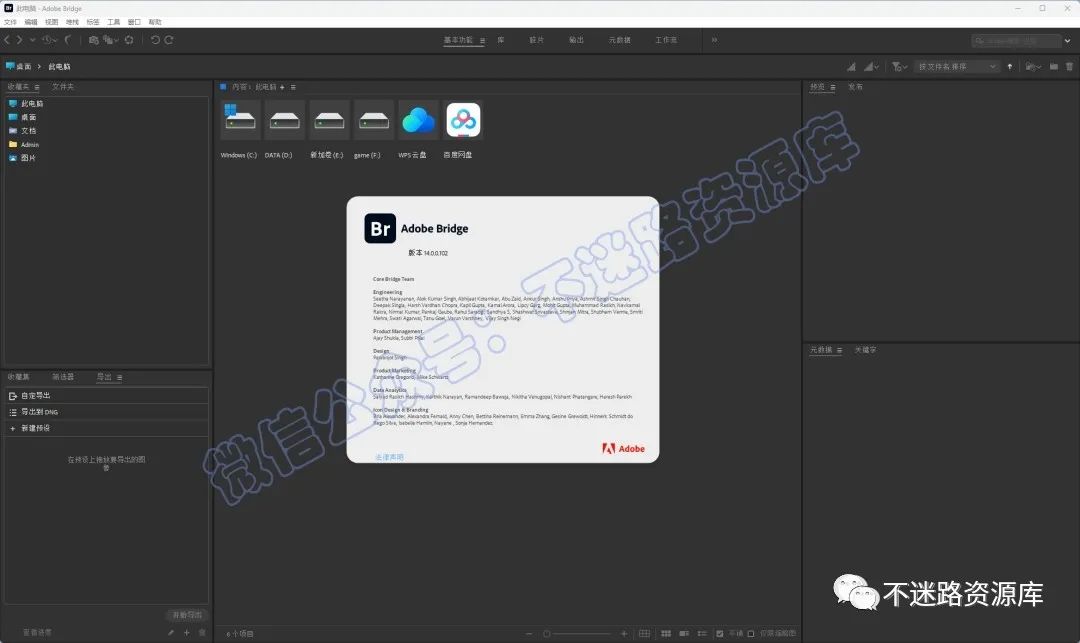
Task: Open the 编辑 menu
Action: (x=31, y=22)
